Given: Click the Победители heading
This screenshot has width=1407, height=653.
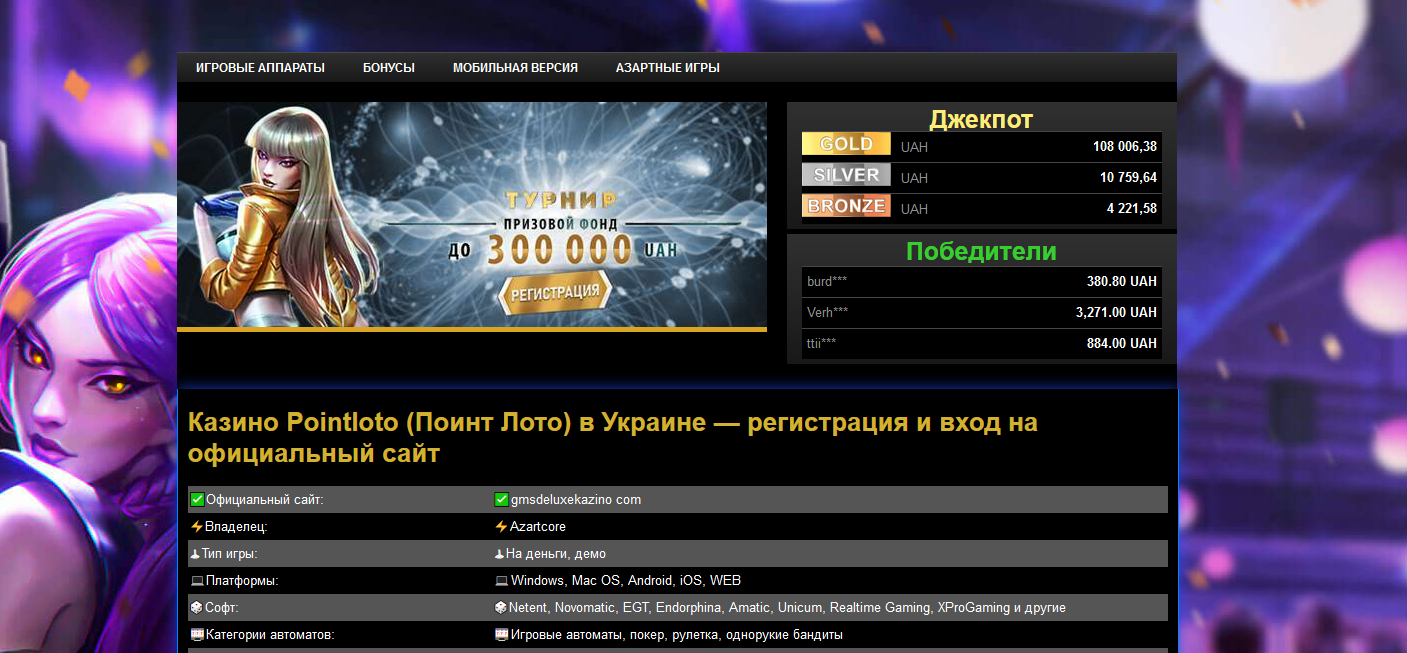Looking at the screenshot, I should [981, 251].
